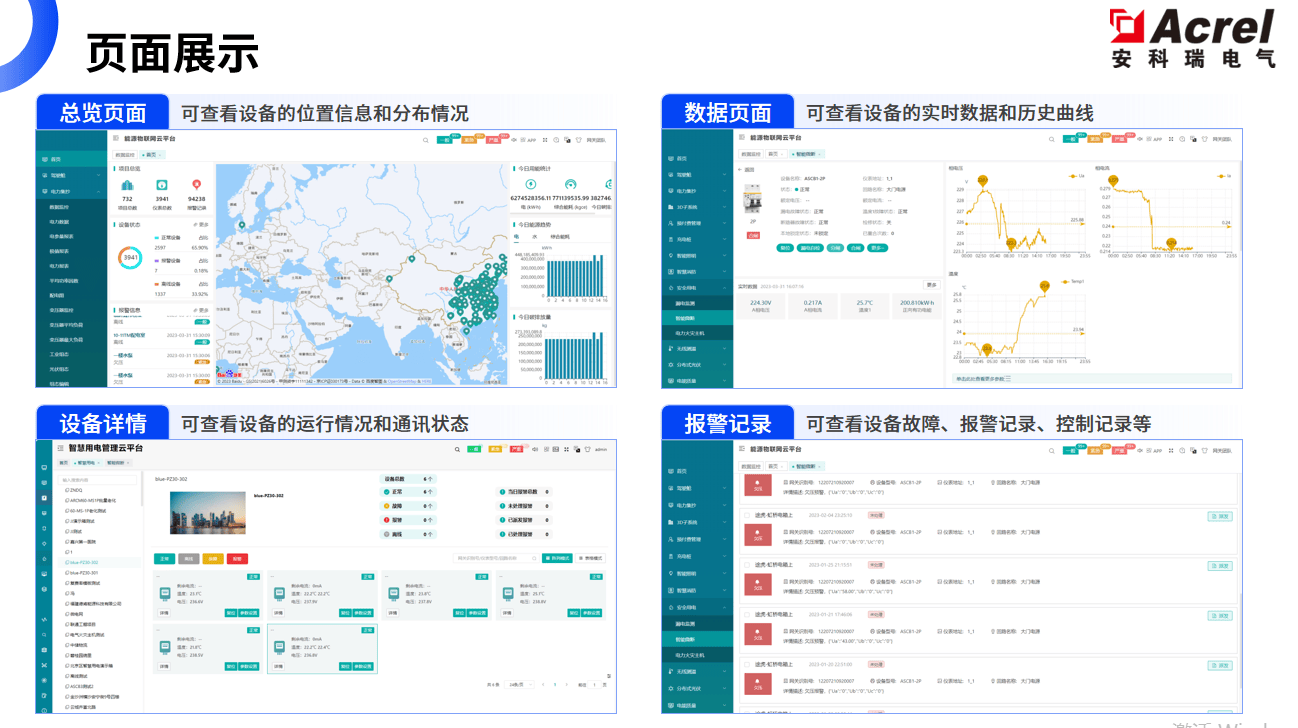Click the red 报警记录 pin icon in the overview
Screen dimensions: 1298x728
(196, 185)
